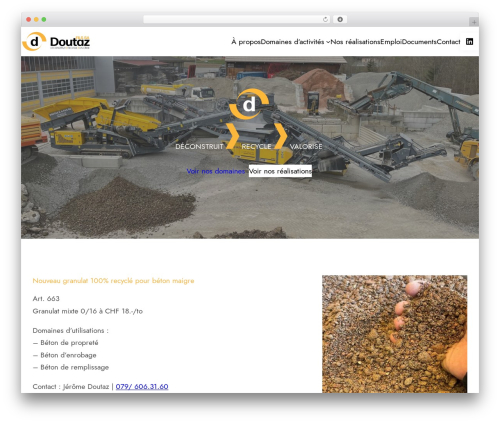The width and height of the screenshot is (500, 423).
Task: Click the browser reload icon
Action: tap(325, 20)
